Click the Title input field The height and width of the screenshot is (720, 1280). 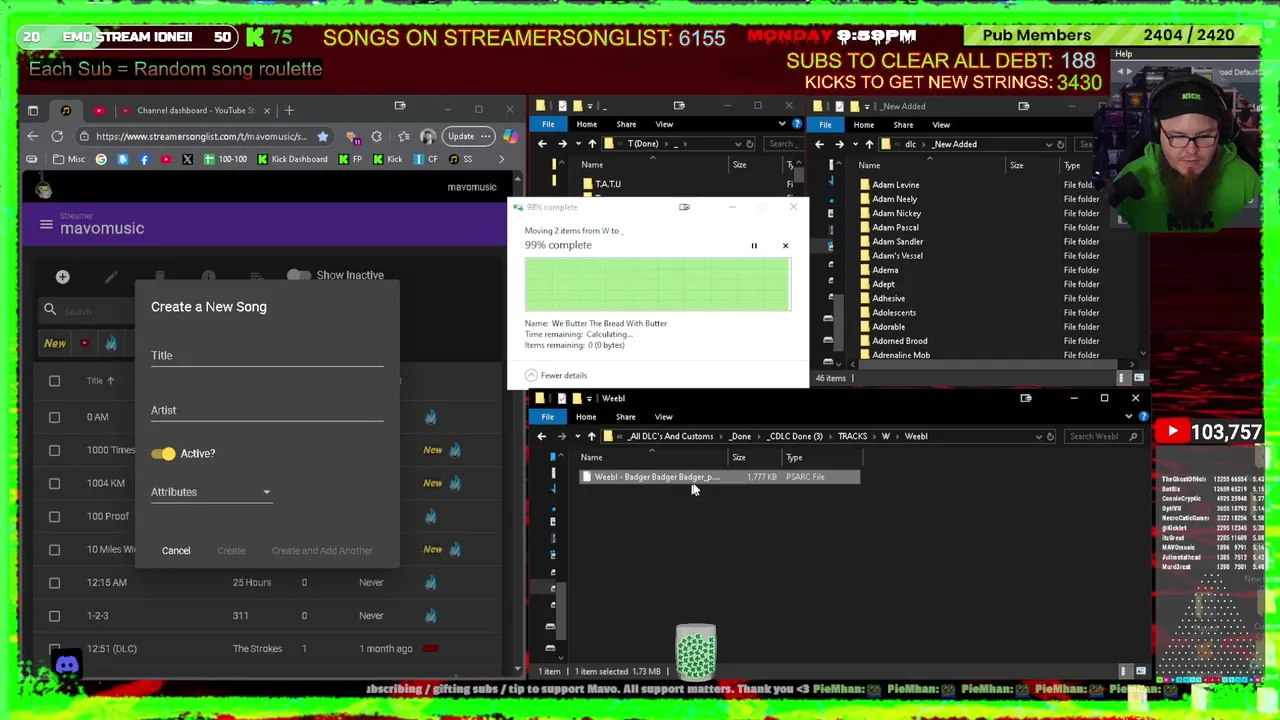point(267,355)
